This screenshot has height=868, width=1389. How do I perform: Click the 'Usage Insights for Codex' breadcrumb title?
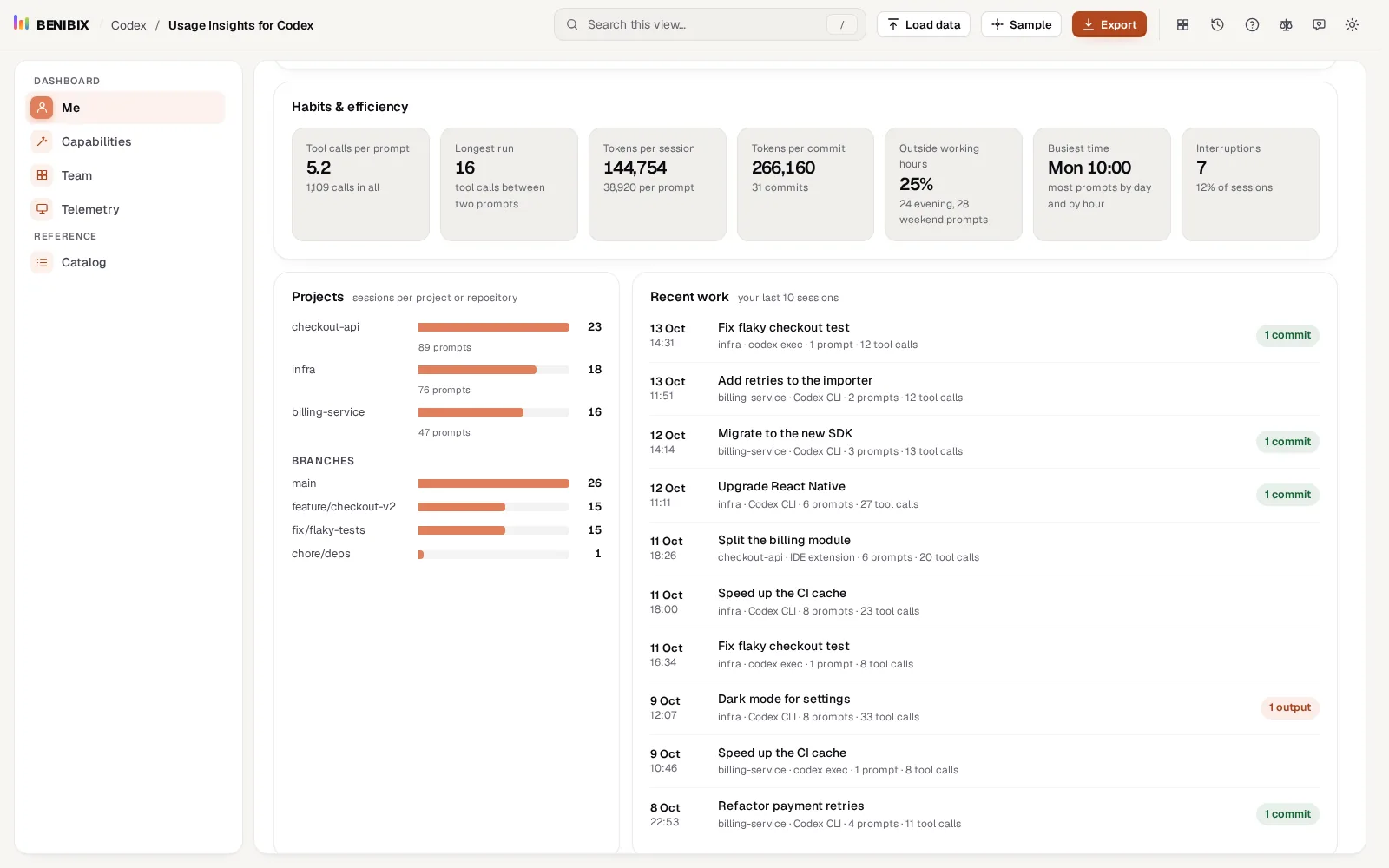(x=240, y=25)
